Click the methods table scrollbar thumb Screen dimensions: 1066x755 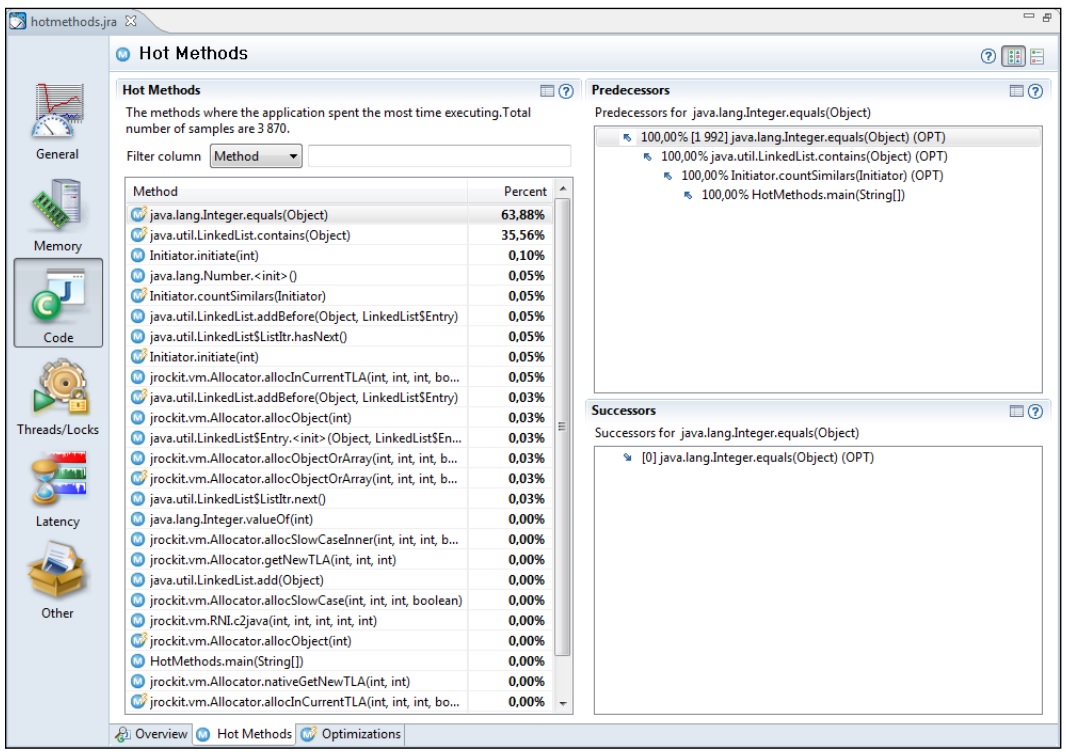(x=563, y=427)
